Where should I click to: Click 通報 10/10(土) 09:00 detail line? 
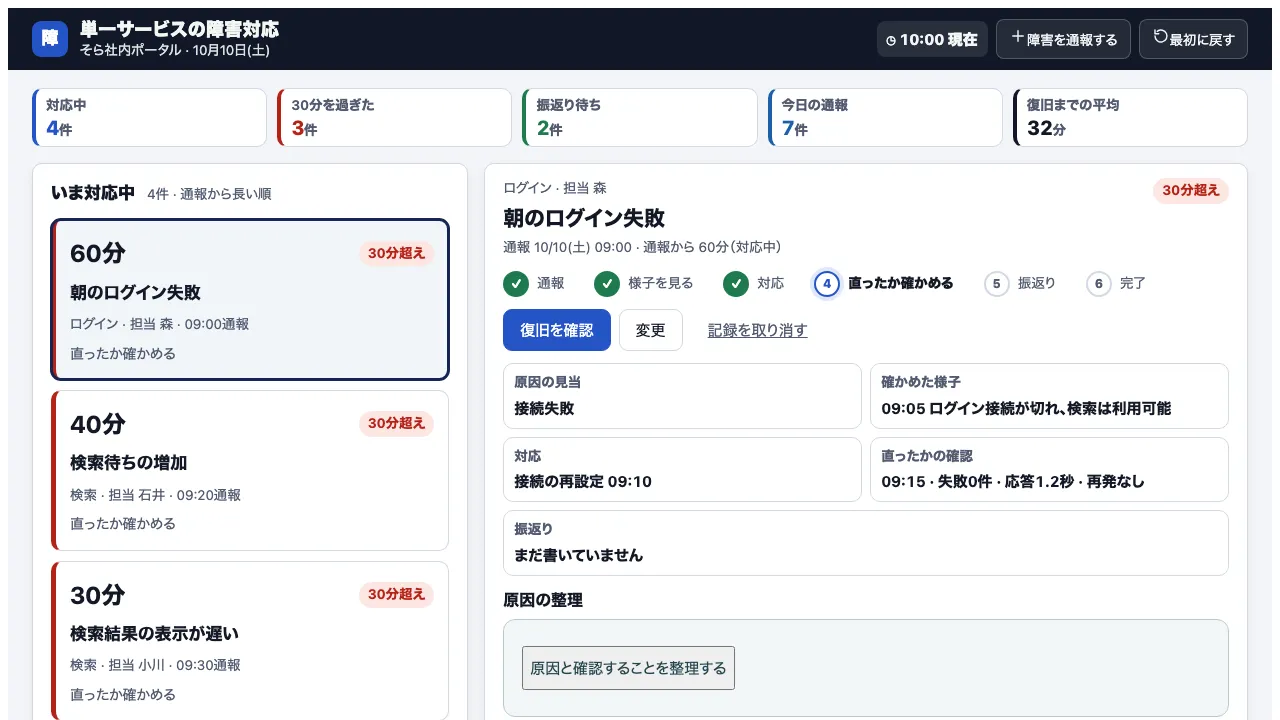tap(642, 247)
